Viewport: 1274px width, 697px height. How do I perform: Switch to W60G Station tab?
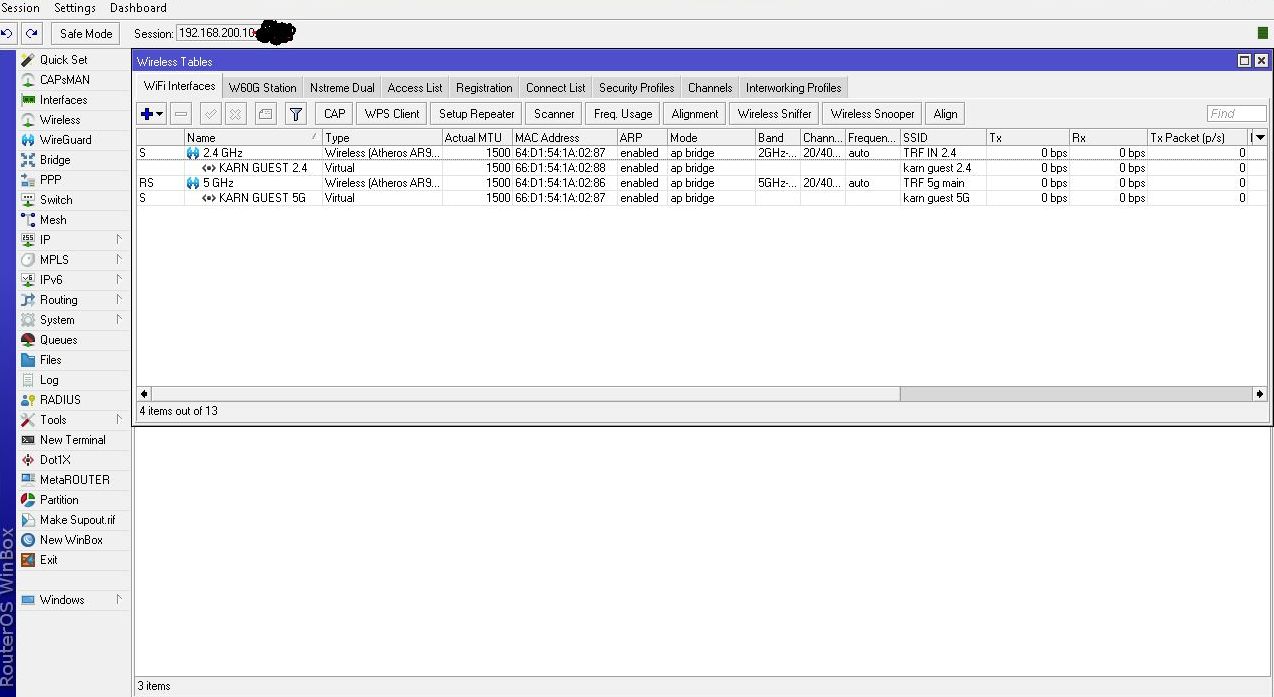tap(262, 88)
